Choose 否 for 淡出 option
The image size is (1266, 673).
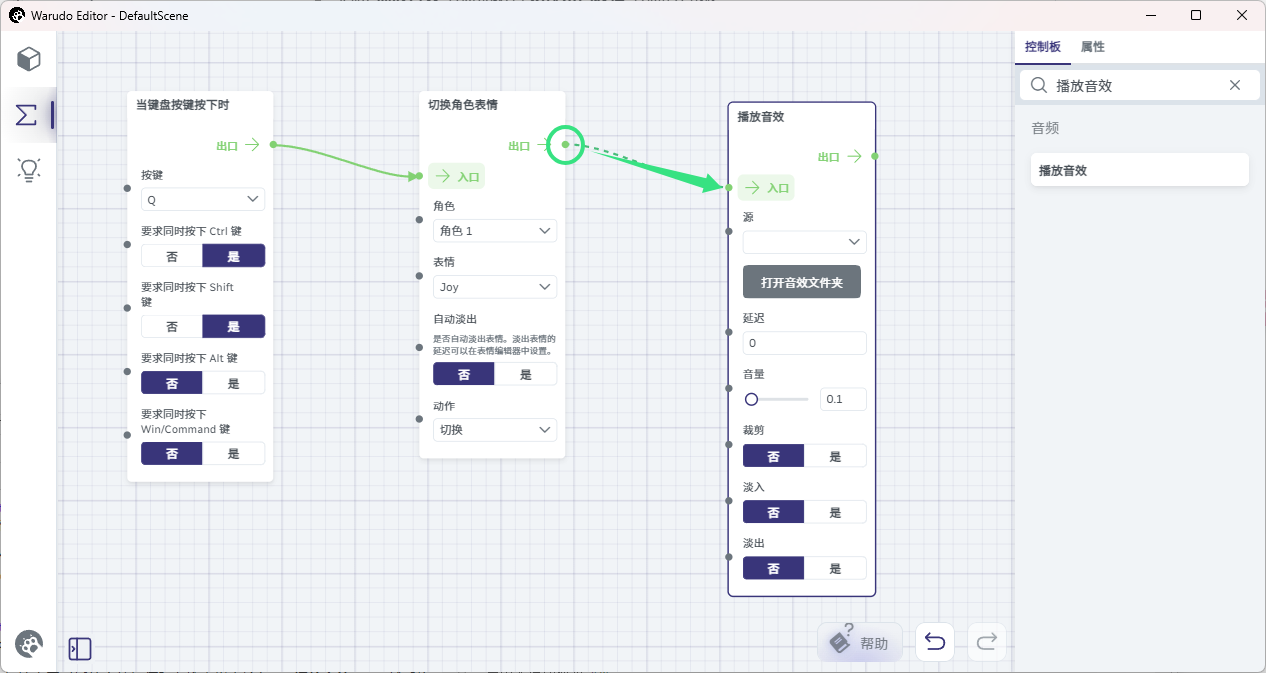pyautogui.click(x=774, y=569)
